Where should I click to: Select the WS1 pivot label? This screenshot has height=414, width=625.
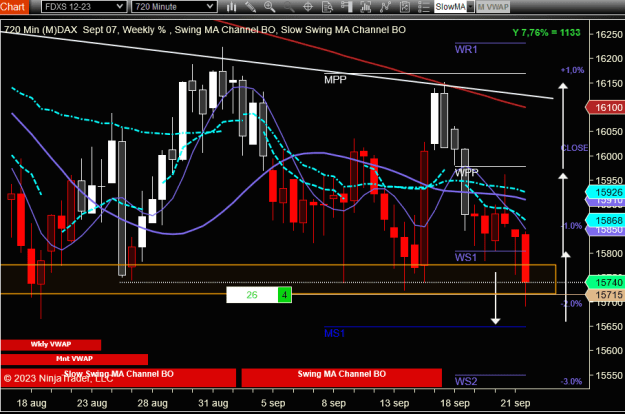pyautogui.click(x=466, y=257)
